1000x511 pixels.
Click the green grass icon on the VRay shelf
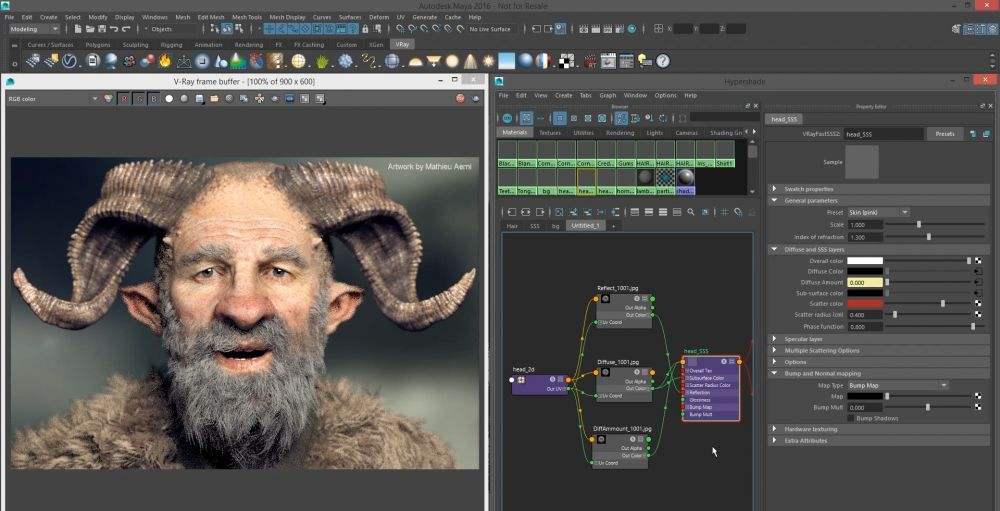[x=322, y=61]
